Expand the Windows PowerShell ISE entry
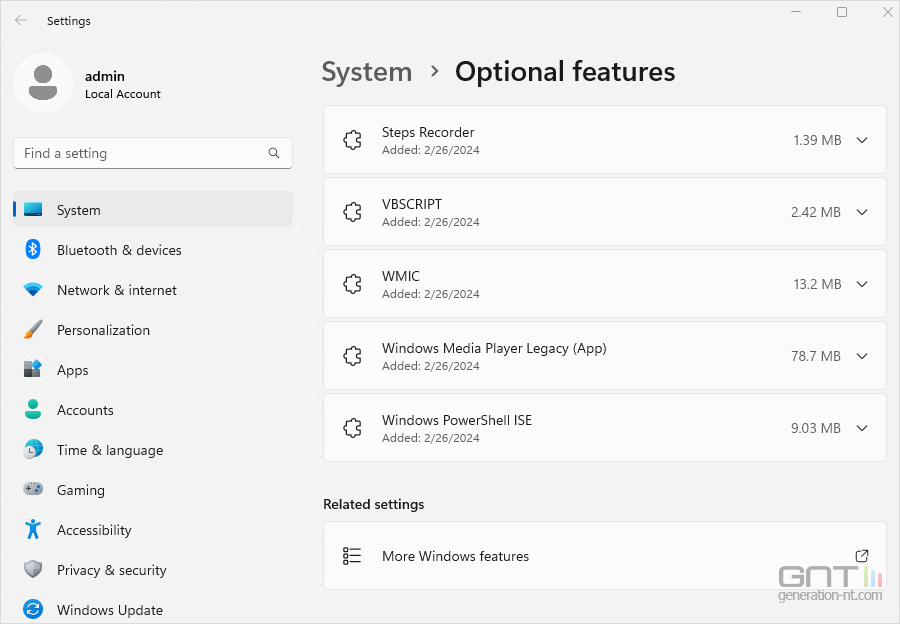 862,428
